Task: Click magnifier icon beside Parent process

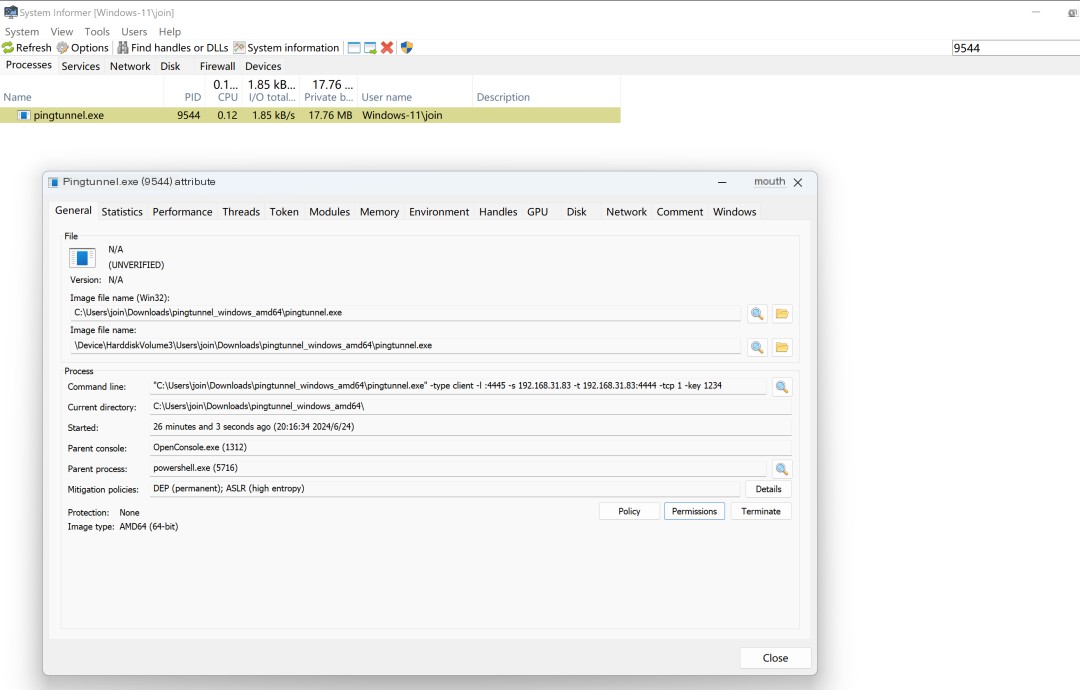Action: tap(782, 469)
